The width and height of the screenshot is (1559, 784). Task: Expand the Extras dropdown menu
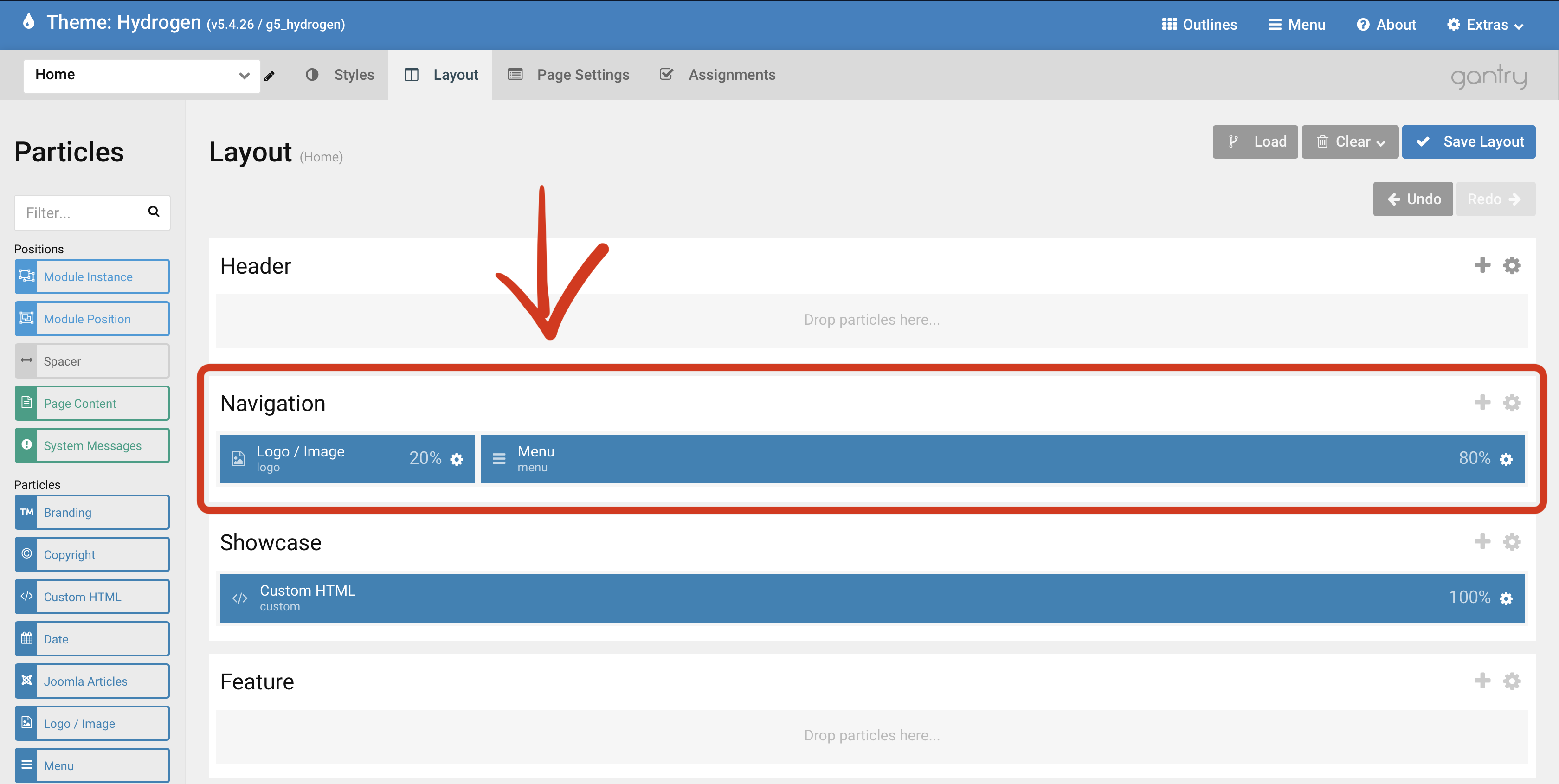[x=1485, y=25]
